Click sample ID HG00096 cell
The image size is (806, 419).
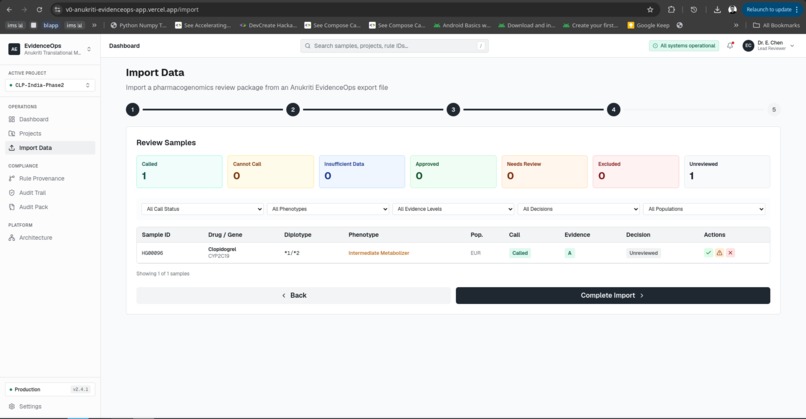pyautogui.click(x=152, y=253)
